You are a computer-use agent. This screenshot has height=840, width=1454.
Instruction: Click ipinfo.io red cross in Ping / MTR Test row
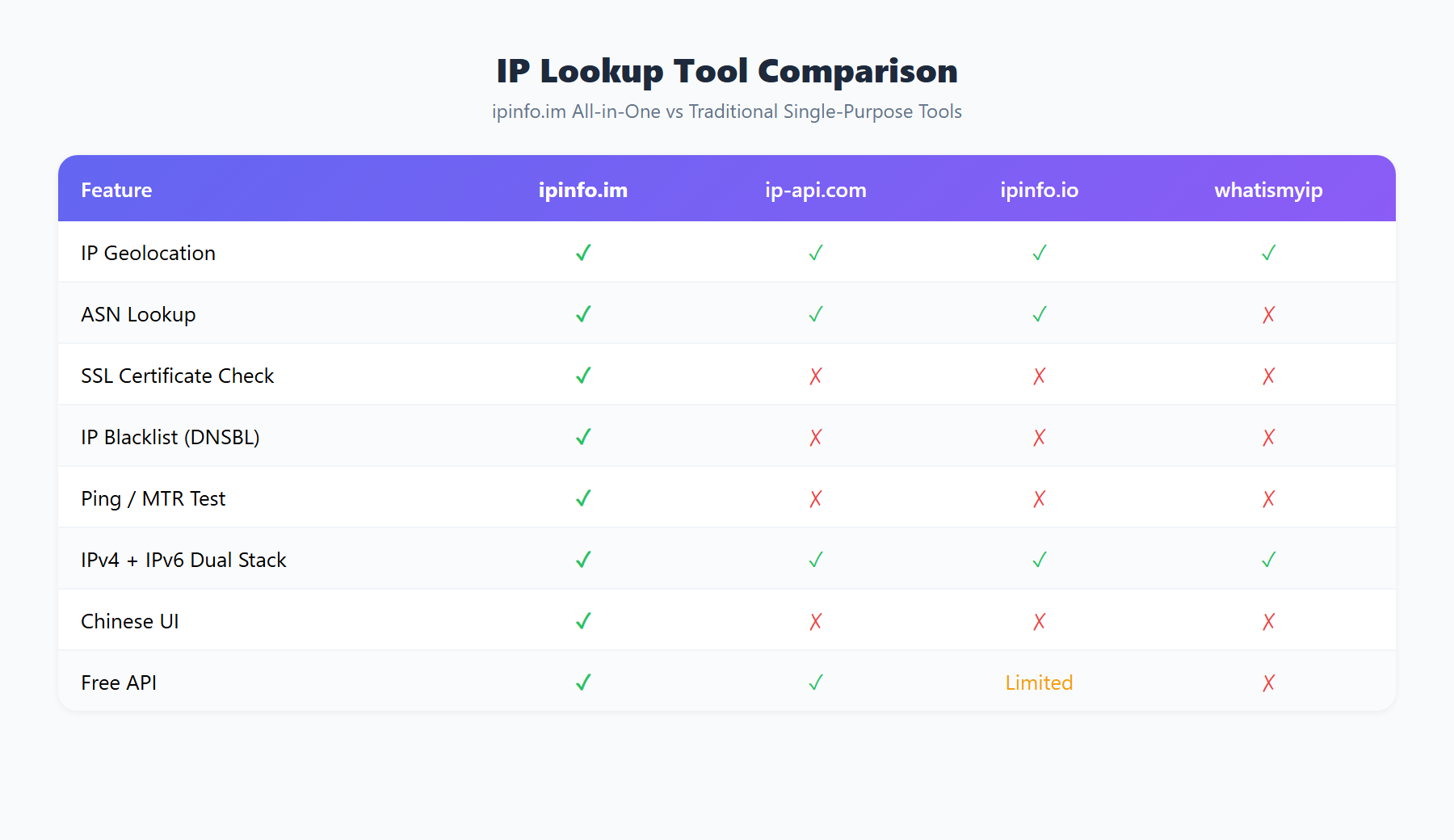click(1040, 498)
